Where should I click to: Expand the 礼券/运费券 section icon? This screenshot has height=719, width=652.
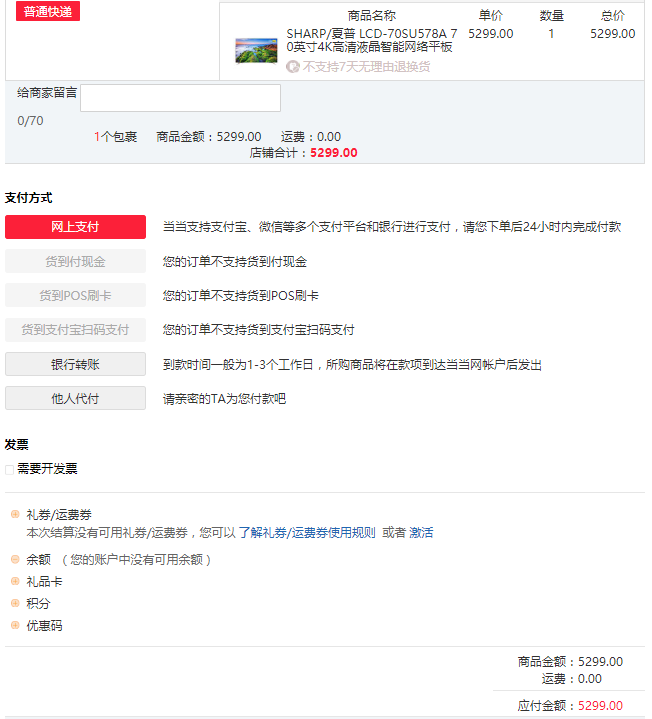click(15, 514)
